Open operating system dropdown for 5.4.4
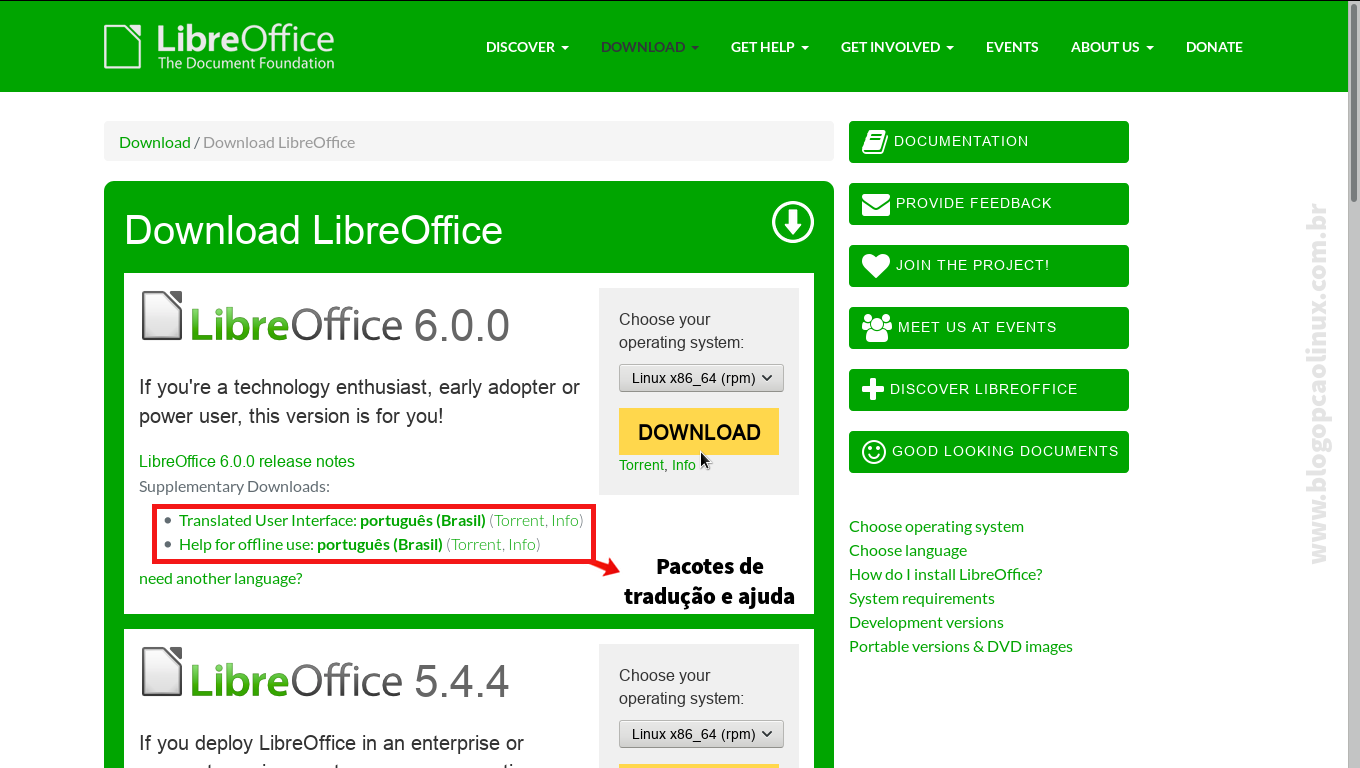 coord(701,734)
